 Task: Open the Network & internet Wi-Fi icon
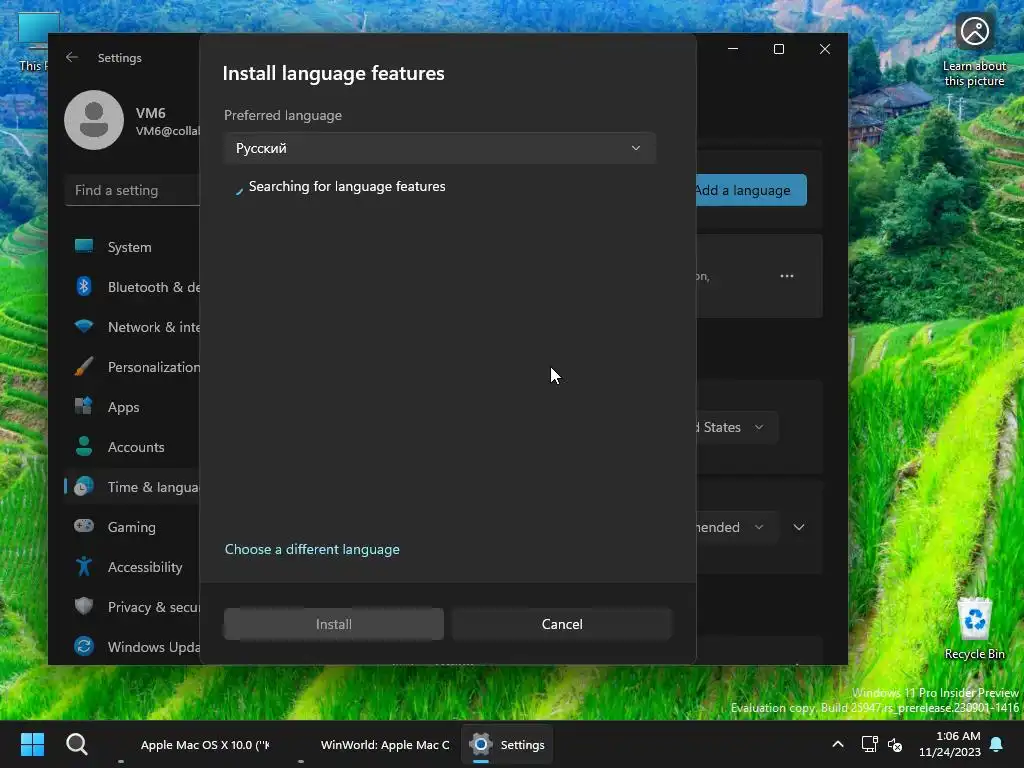click(84, 327)
